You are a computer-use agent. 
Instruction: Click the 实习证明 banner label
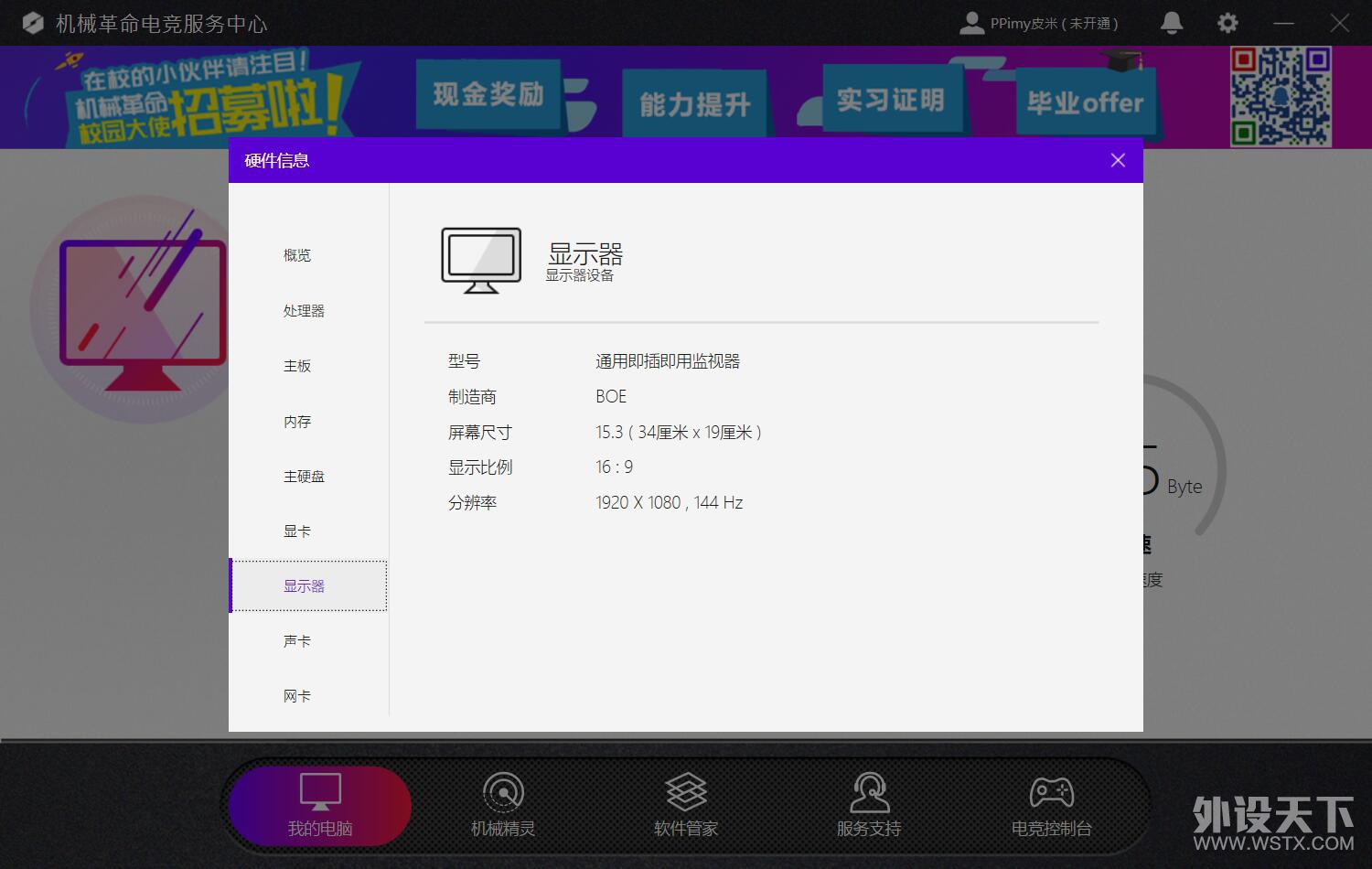(x=891, y=99)
